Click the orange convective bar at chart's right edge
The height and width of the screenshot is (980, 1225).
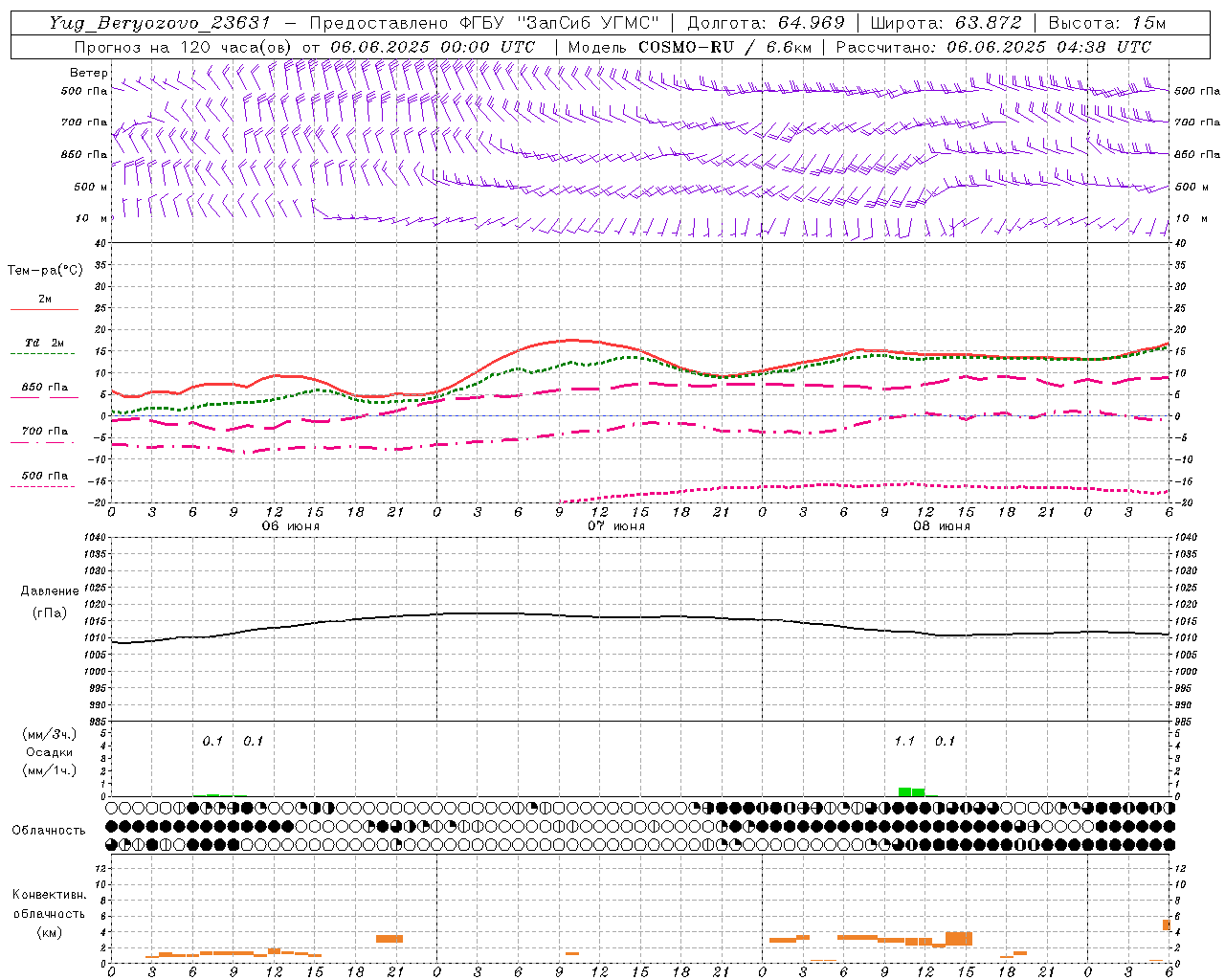coord(1167,924)
